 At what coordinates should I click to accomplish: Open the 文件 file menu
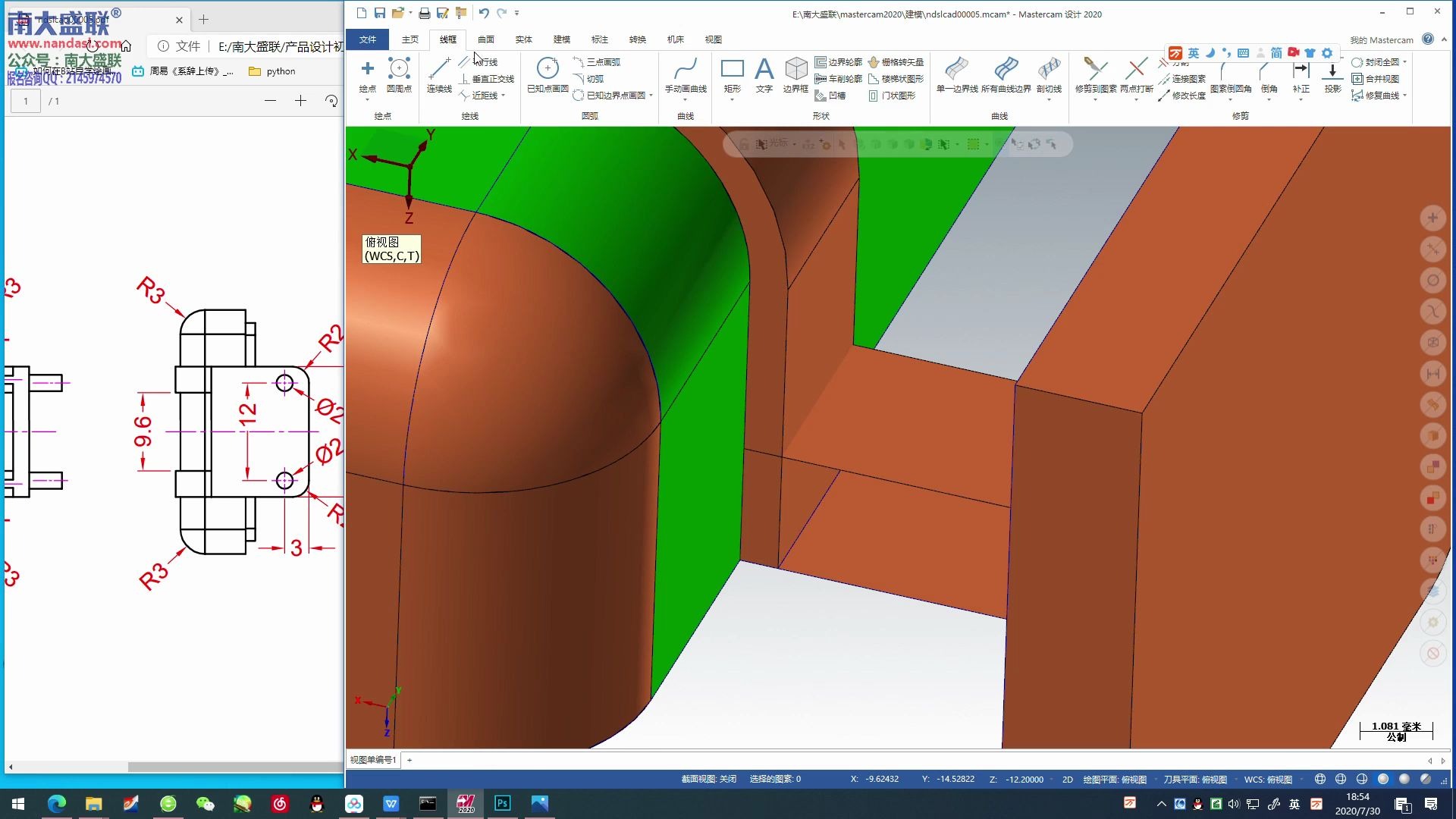click(368, 39)
